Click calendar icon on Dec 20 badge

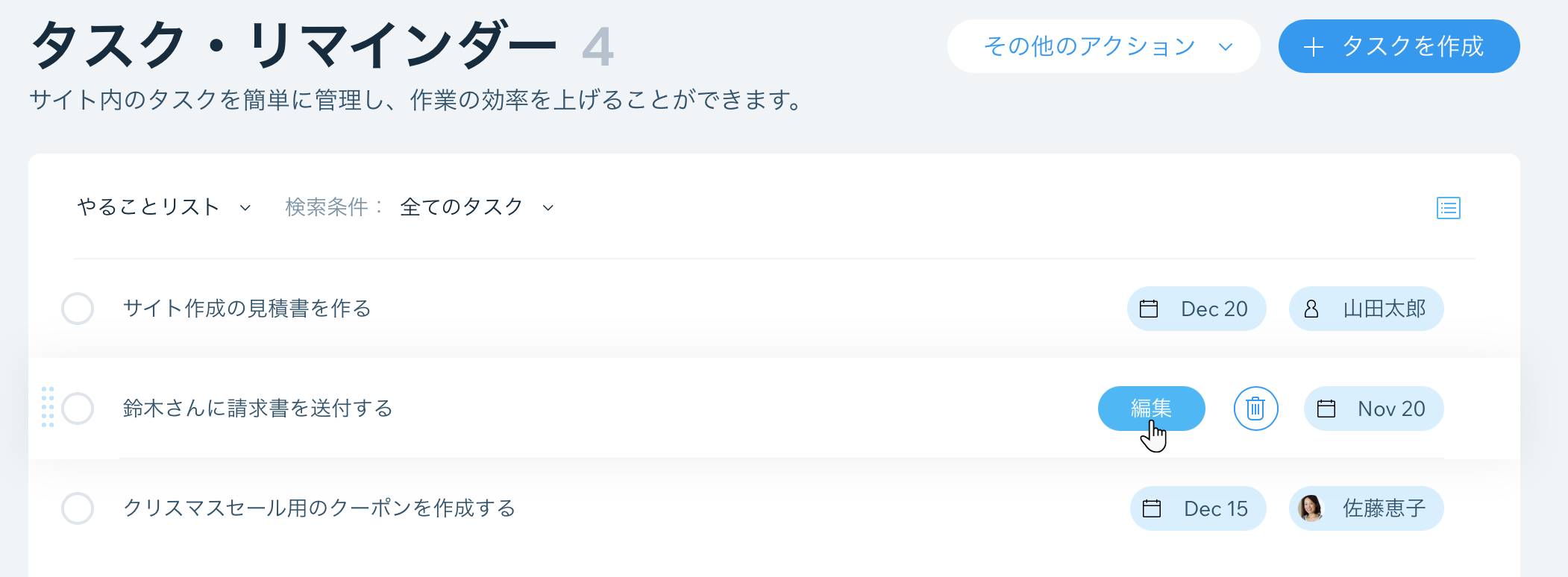click(1149, 309)
